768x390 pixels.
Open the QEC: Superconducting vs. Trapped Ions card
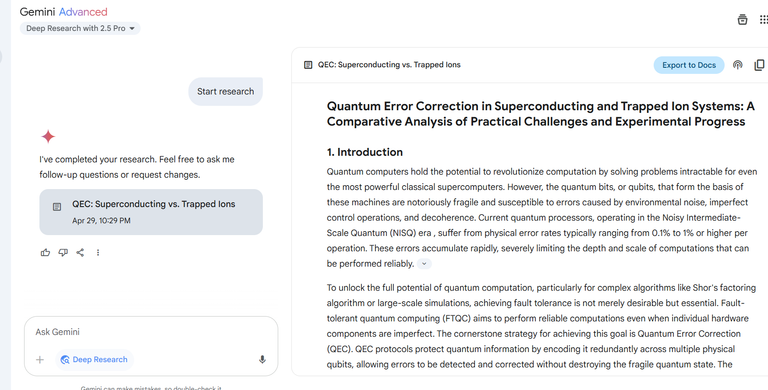tap(151, 212)
